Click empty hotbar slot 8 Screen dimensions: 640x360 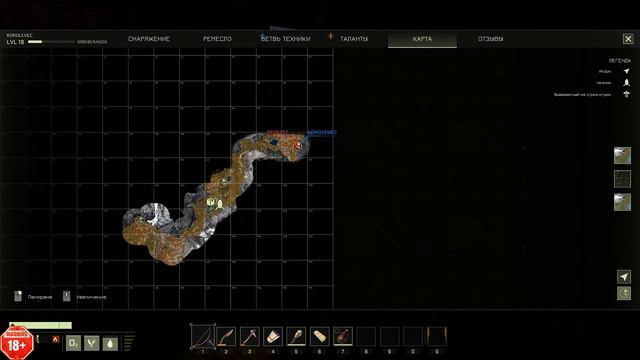(x=366, y=337)
